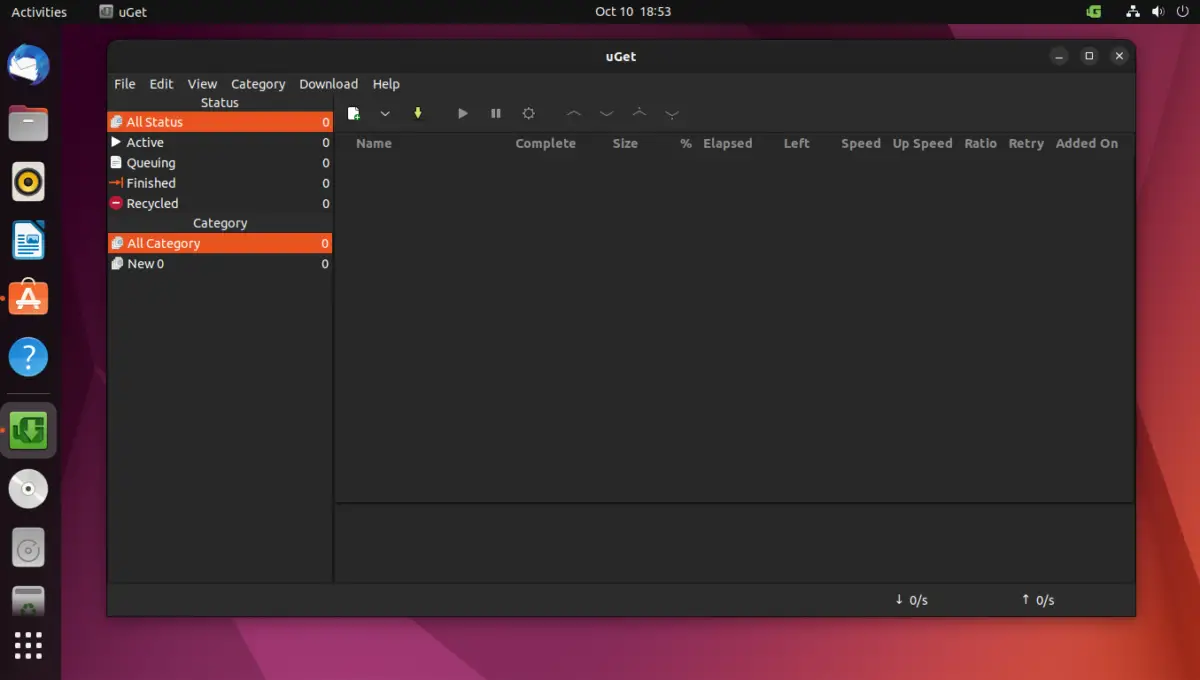Click the uGet icon in the dock
1200x680 pixels.
pyautogui.click(x=29, y=431)
